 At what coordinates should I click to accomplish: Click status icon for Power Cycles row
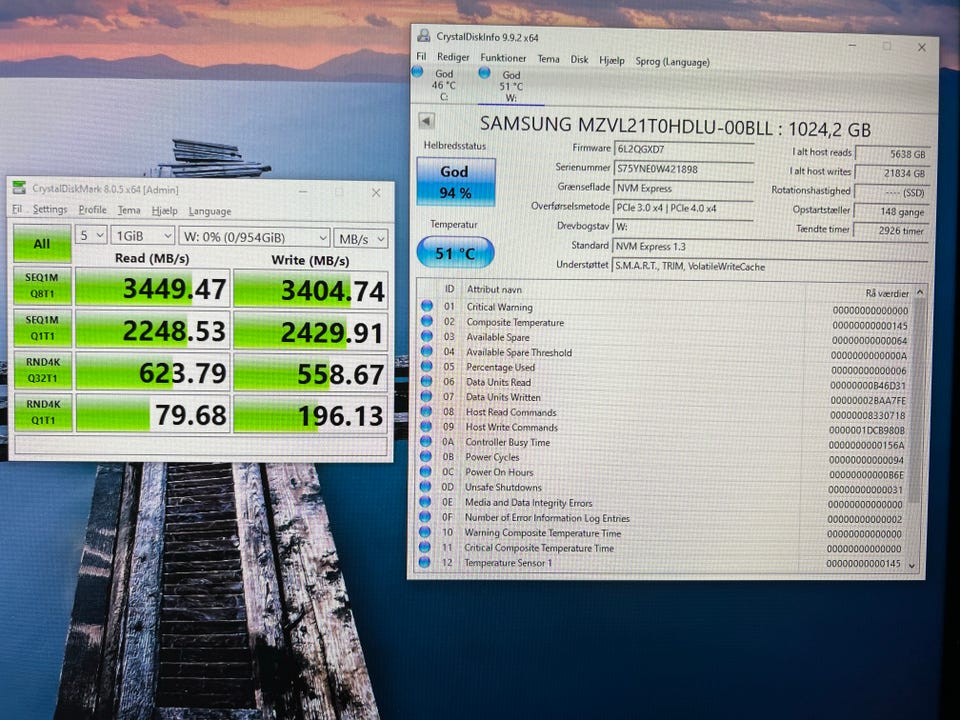pyautogui.click(x=426, y=456)
